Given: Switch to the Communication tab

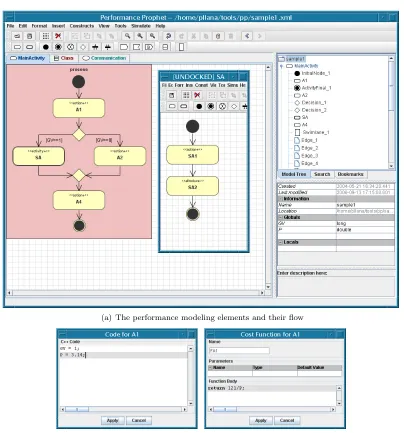Looking at the screenshot, I should pyautogui.click(x=104, y=58).
